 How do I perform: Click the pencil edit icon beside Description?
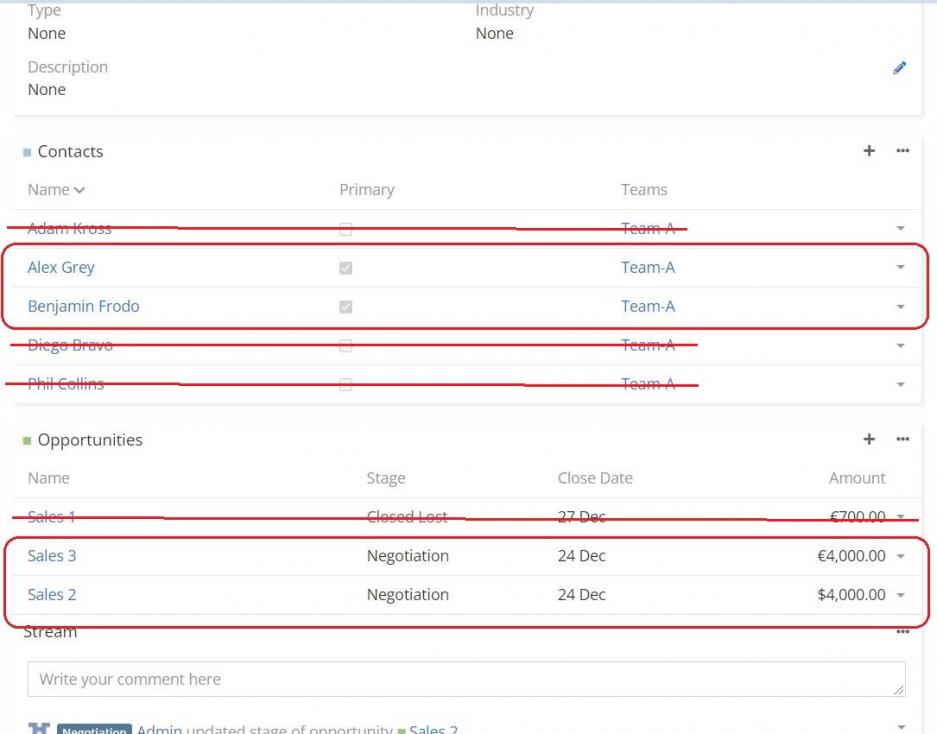click(899, 68)
